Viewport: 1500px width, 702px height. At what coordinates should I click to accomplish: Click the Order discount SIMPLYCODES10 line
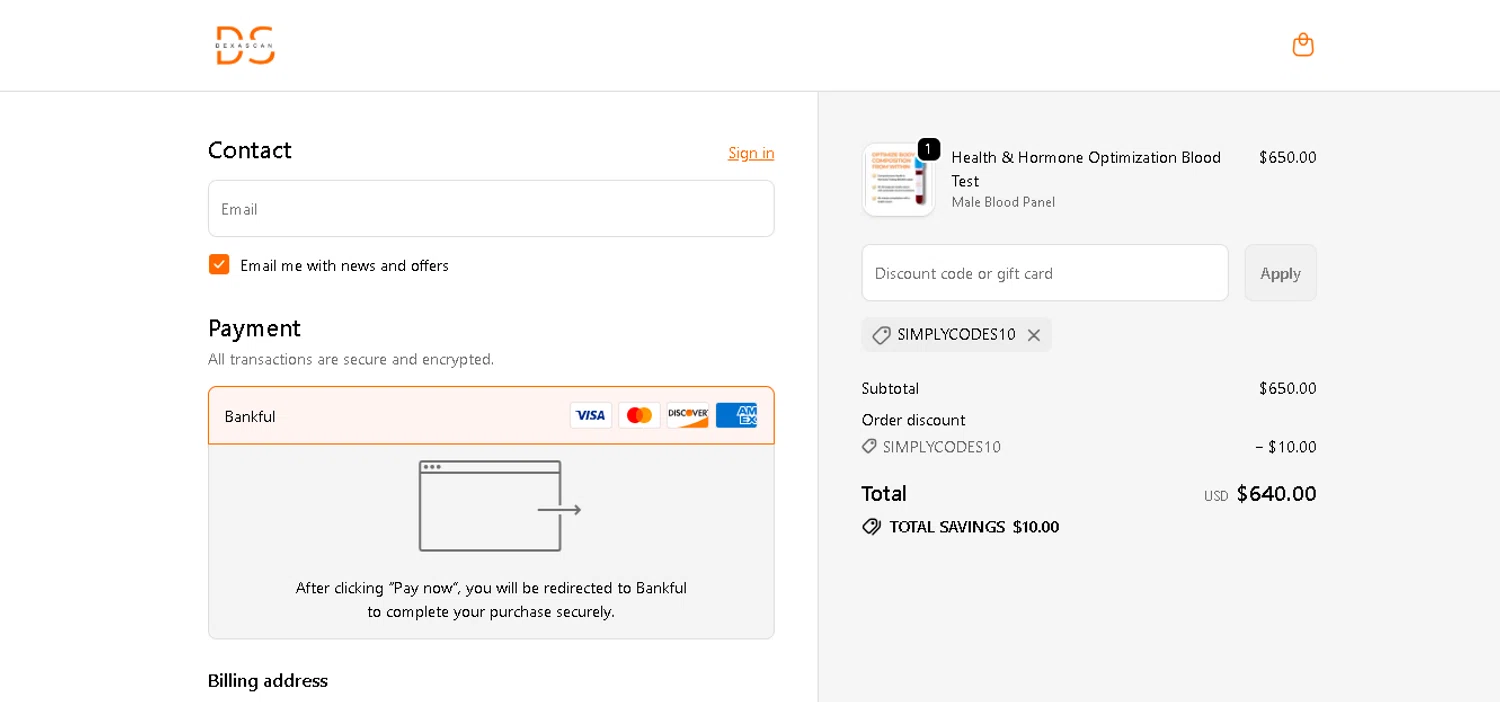[x=941, y=447]
